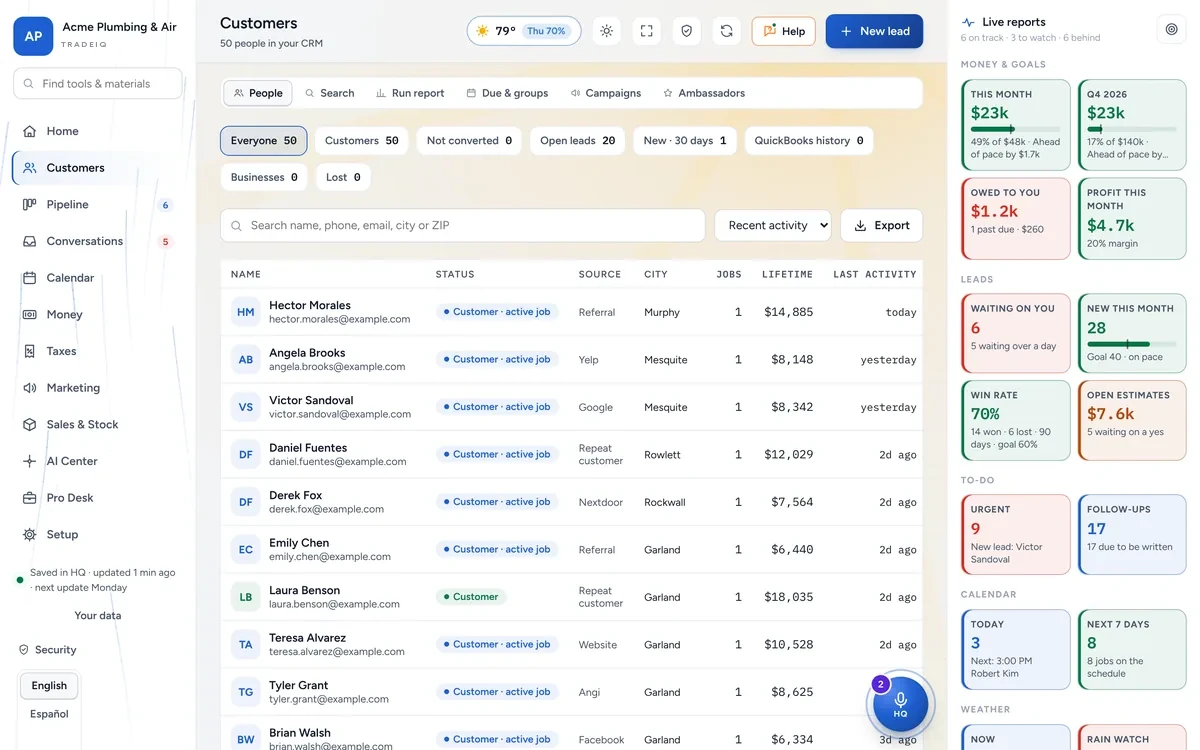This screenshot has height=750, width=1200.
Task: Open the Campaigns tab
Action: pos(606,93)
